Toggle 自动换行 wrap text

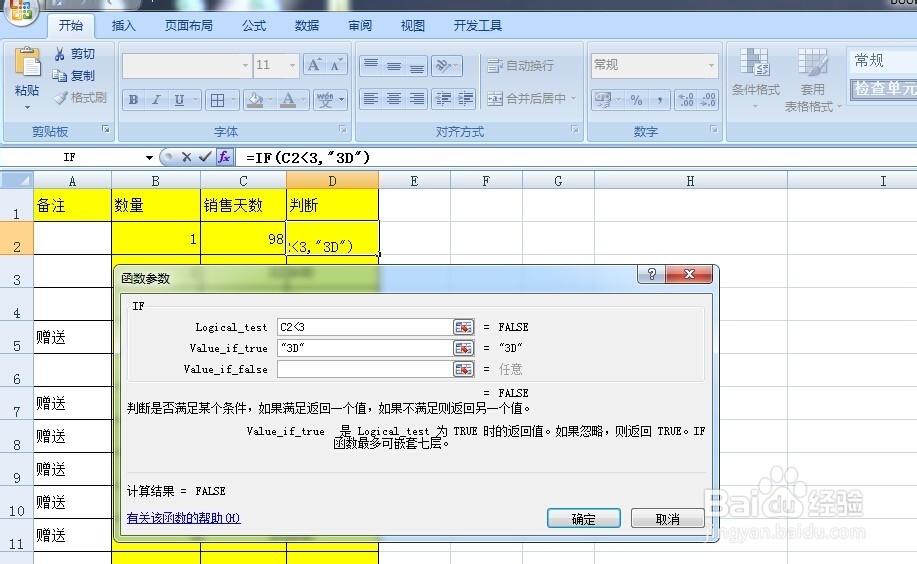tap(520, 66)
